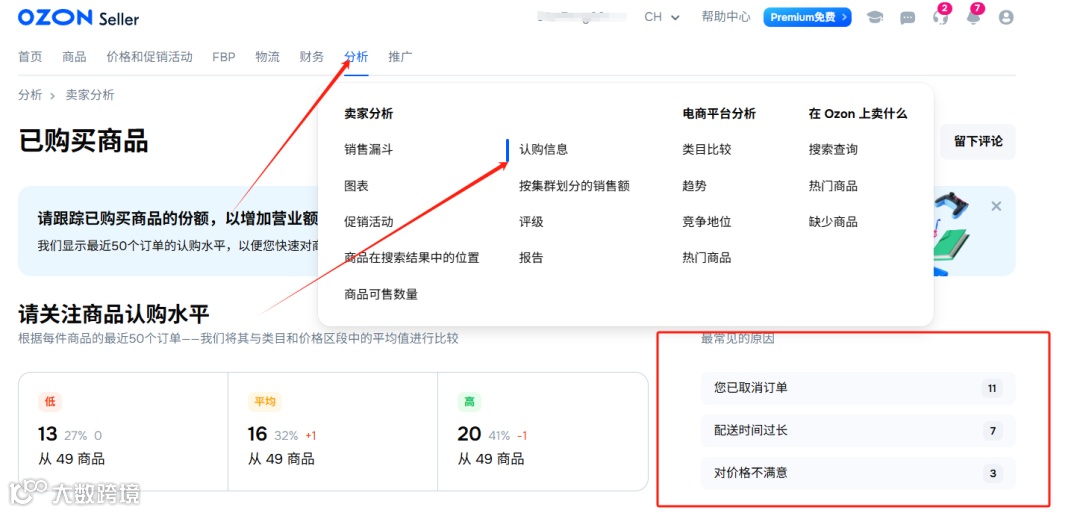
Task: Open the 推广 navigation tab
Action: click(400, 57)
